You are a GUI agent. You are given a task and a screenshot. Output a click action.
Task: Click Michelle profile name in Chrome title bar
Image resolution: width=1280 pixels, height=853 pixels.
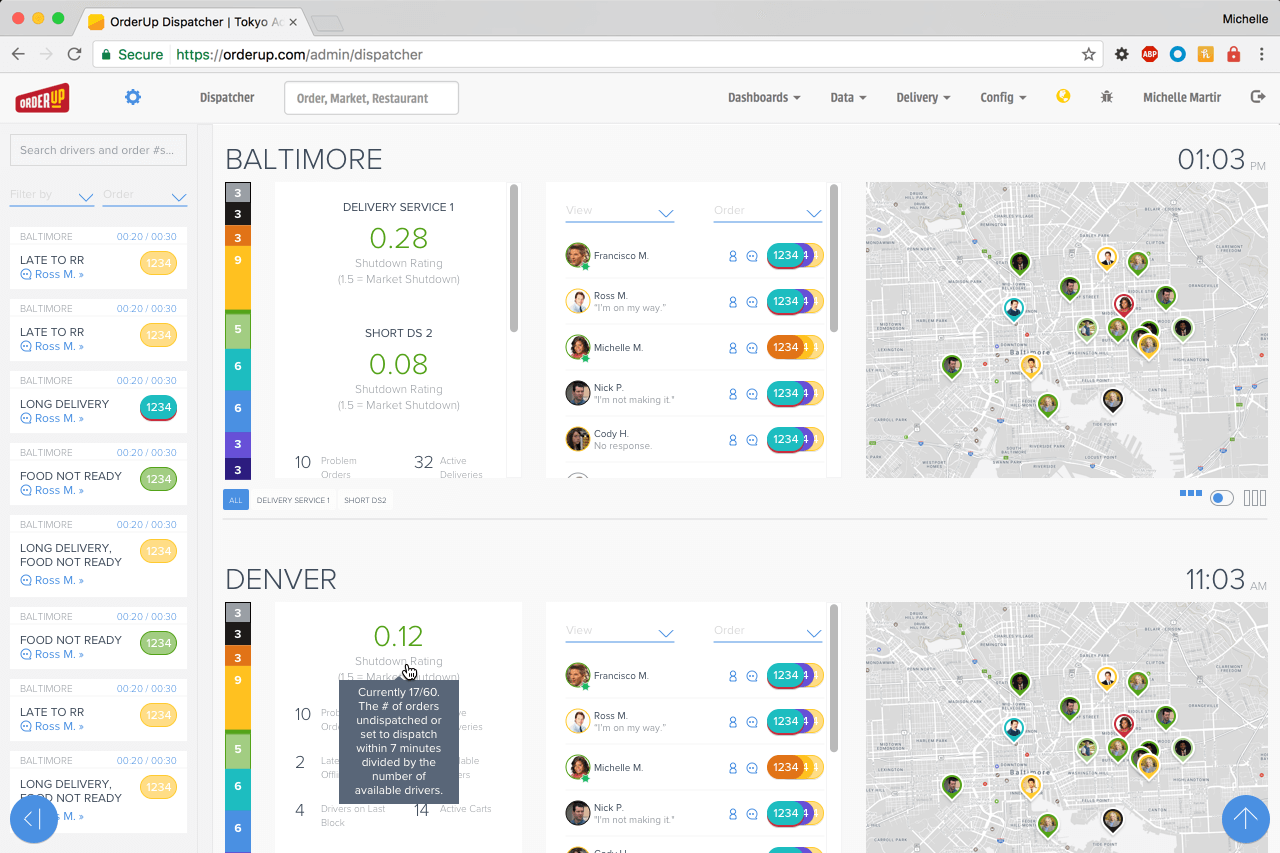[1245, 19]
